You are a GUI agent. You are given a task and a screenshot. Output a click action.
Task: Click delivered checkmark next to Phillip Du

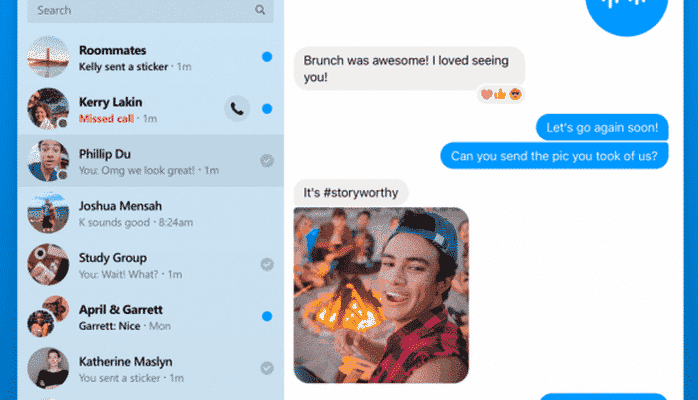click(x=267, y=161)
